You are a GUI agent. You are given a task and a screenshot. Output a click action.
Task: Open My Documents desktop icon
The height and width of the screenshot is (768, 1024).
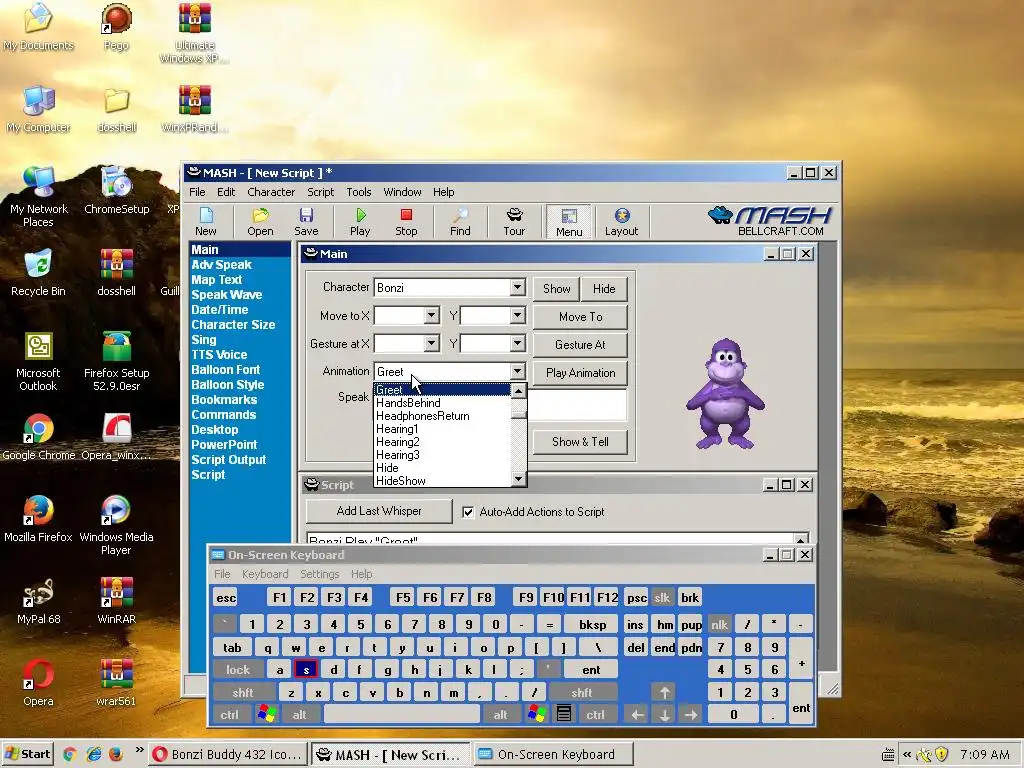(38, 26)
